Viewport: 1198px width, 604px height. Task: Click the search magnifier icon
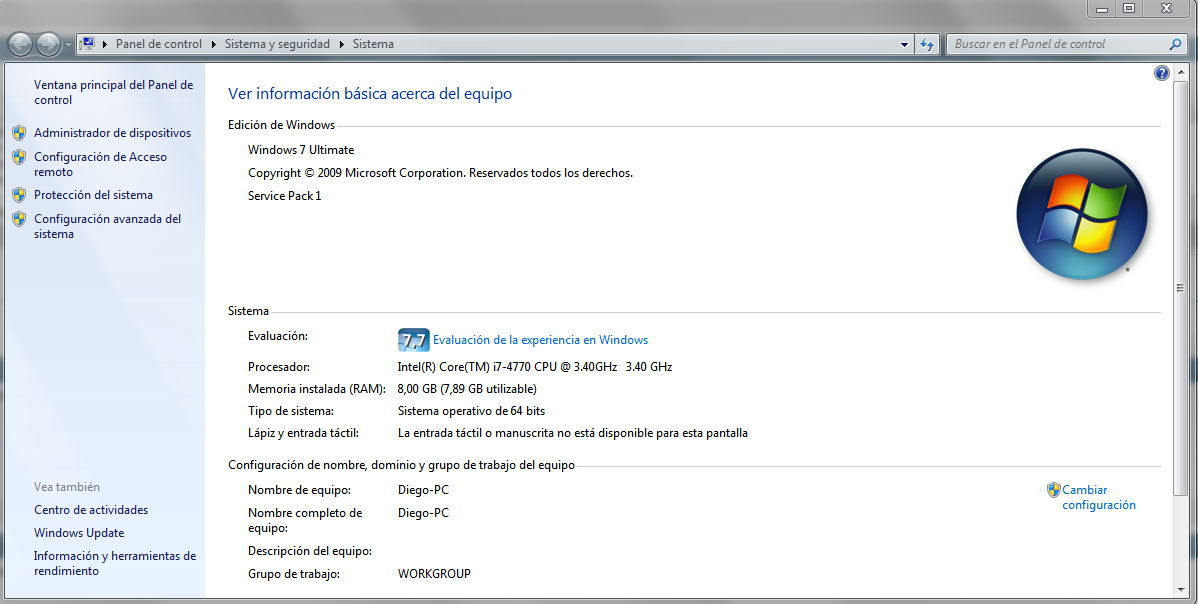click(1176, 44)
